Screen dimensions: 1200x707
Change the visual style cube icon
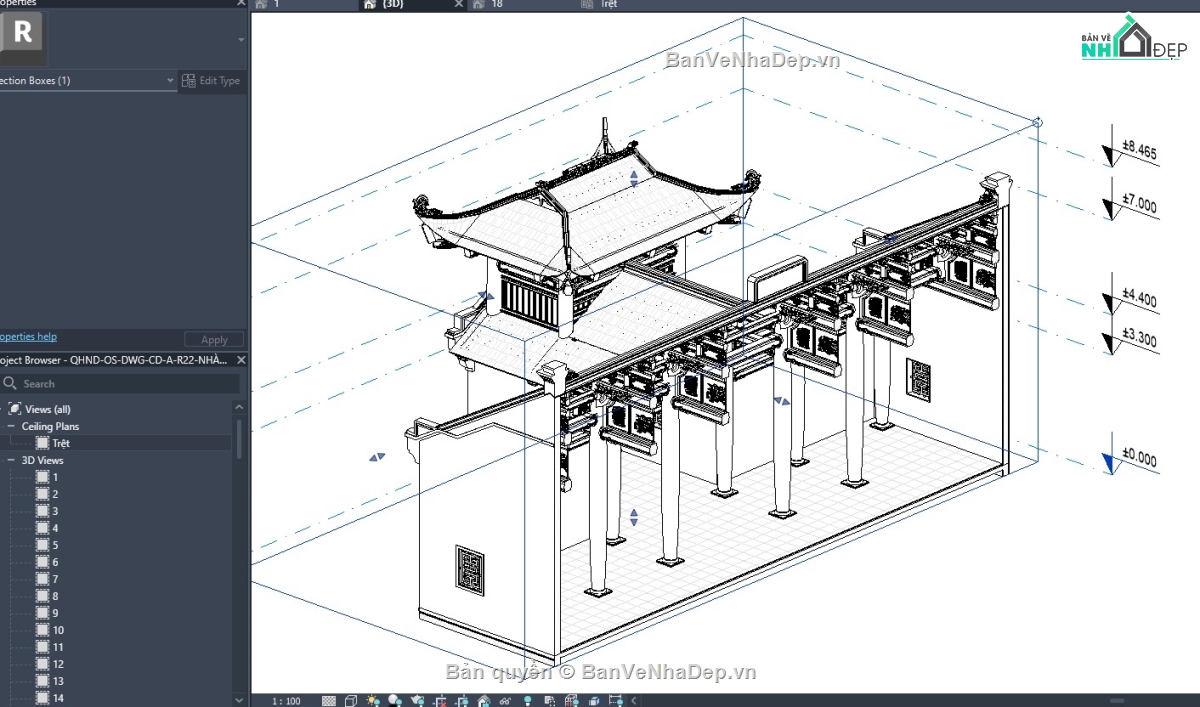coord(351,701)
